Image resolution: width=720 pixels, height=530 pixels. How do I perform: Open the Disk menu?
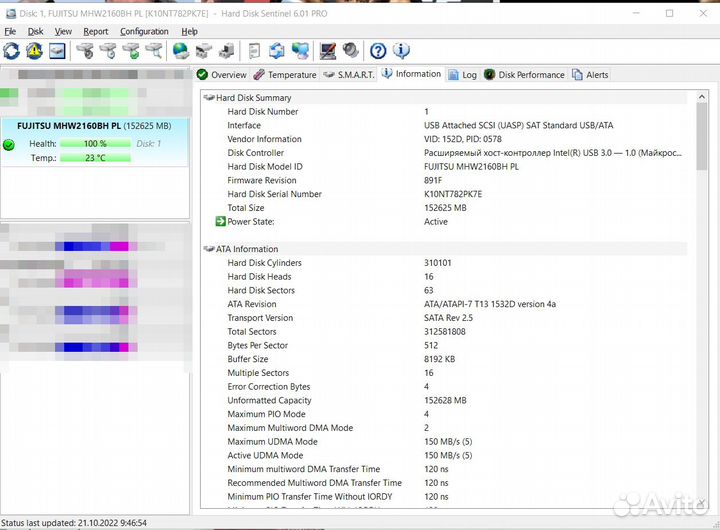(x=35, y=31)
